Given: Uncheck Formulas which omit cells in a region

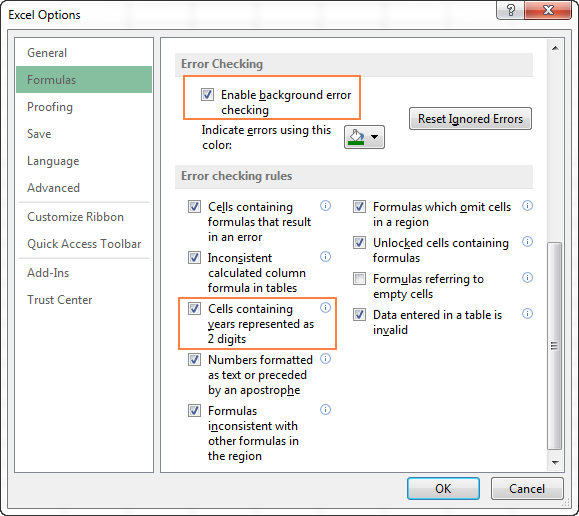Looking at the screenshot, I should (359, 206).
